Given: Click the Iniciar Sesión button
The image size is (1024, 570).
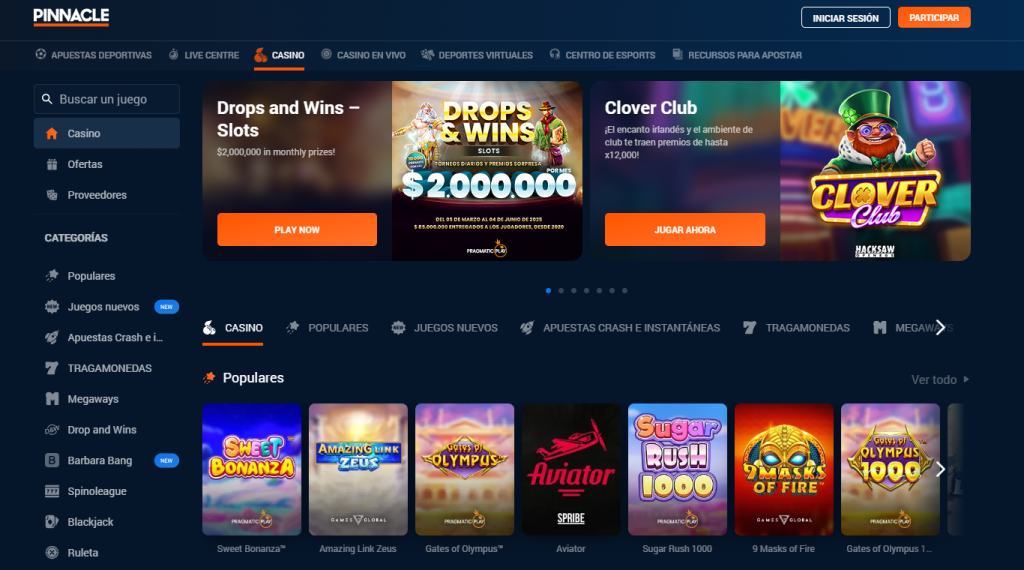Looking at the screenshot, I should (x=846, y=18).
